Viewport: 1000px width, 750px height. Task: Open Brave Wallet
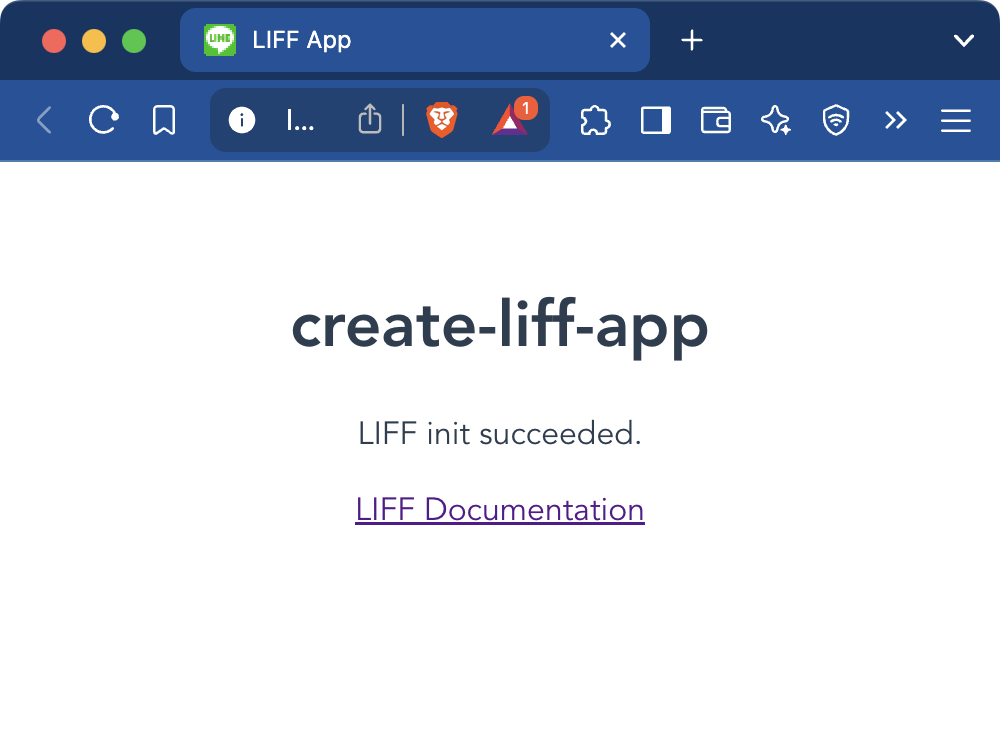[716, 120]
